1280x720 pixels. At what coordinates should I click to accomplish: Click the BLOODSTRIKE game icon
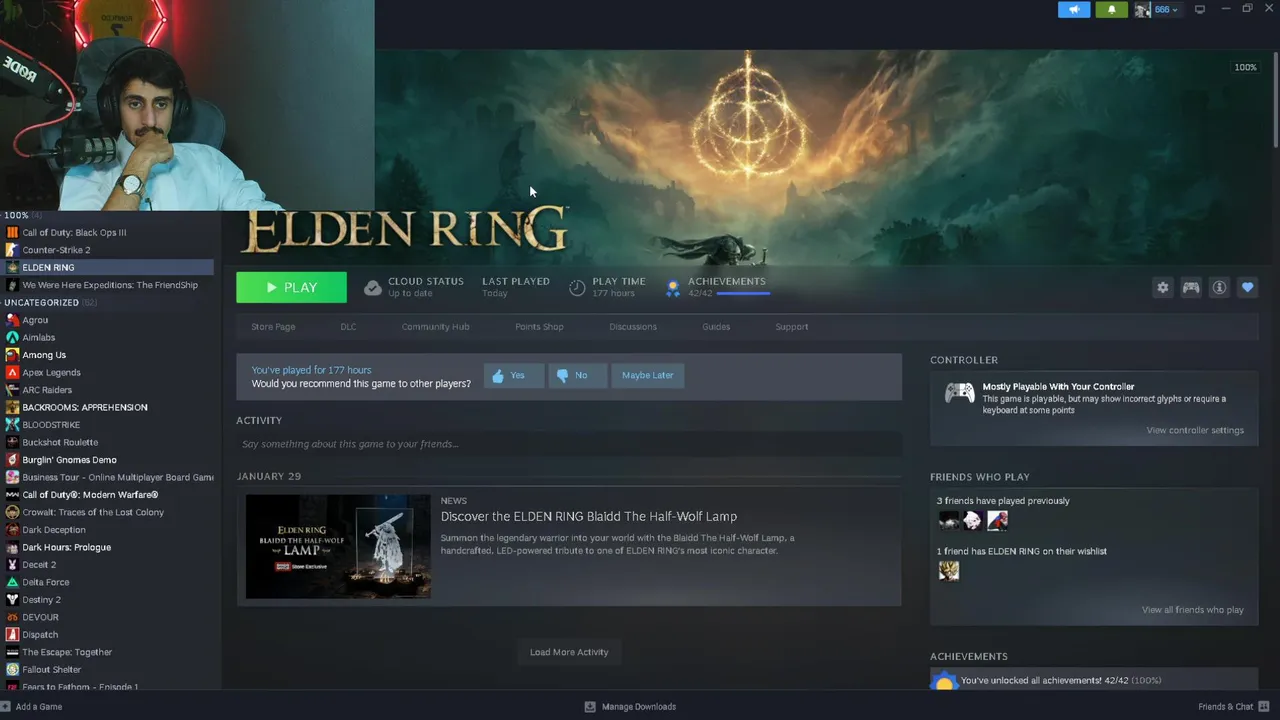12,425
